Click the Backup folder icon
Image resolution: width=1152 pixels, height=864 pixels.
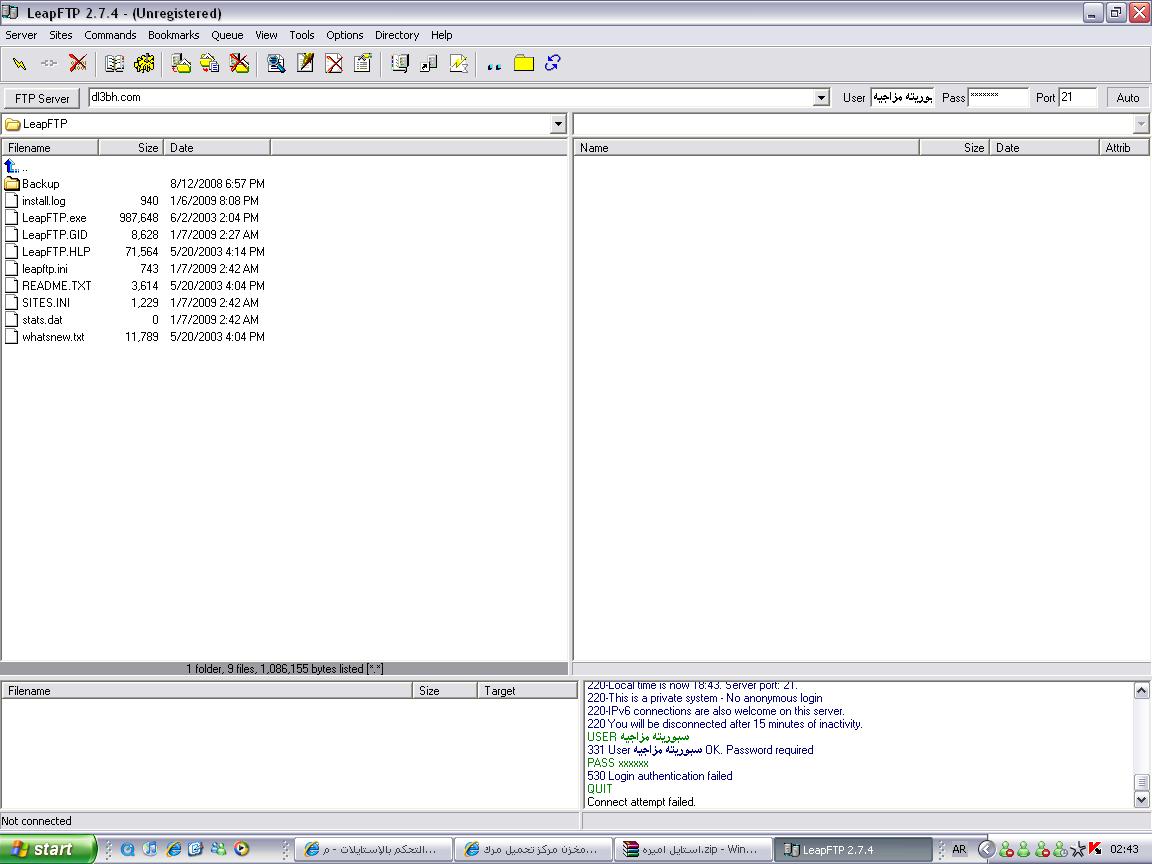tap(12, 184)
